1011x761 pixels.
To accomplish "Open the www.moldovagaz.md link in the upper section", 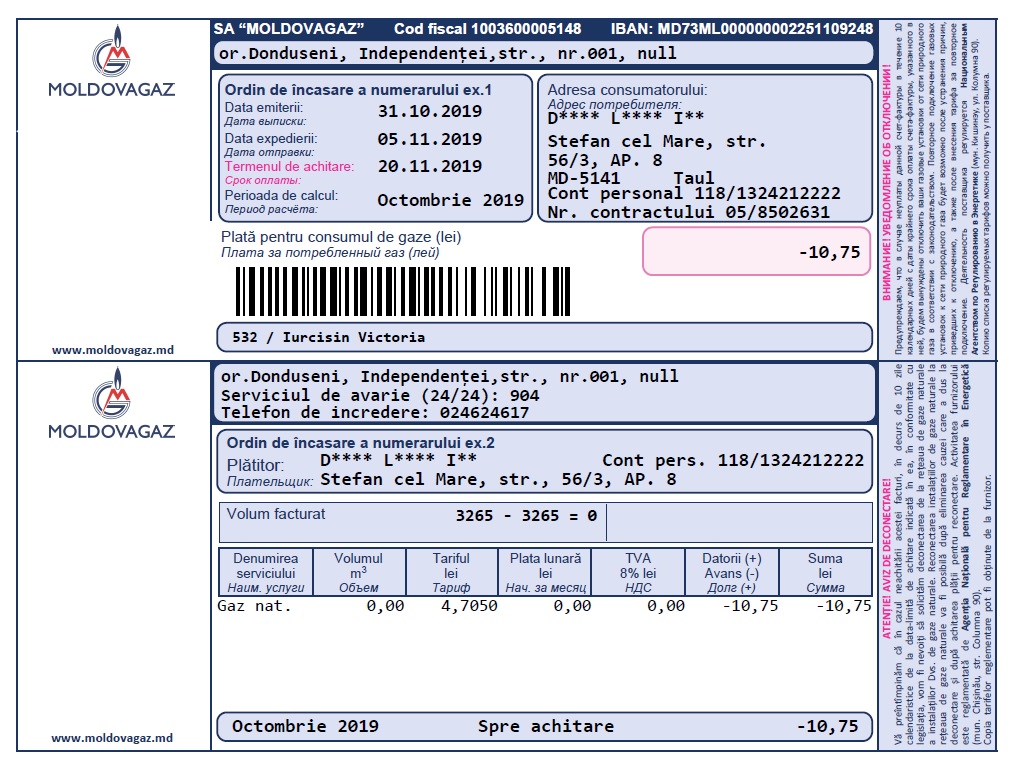I will [x=113, y=350].
